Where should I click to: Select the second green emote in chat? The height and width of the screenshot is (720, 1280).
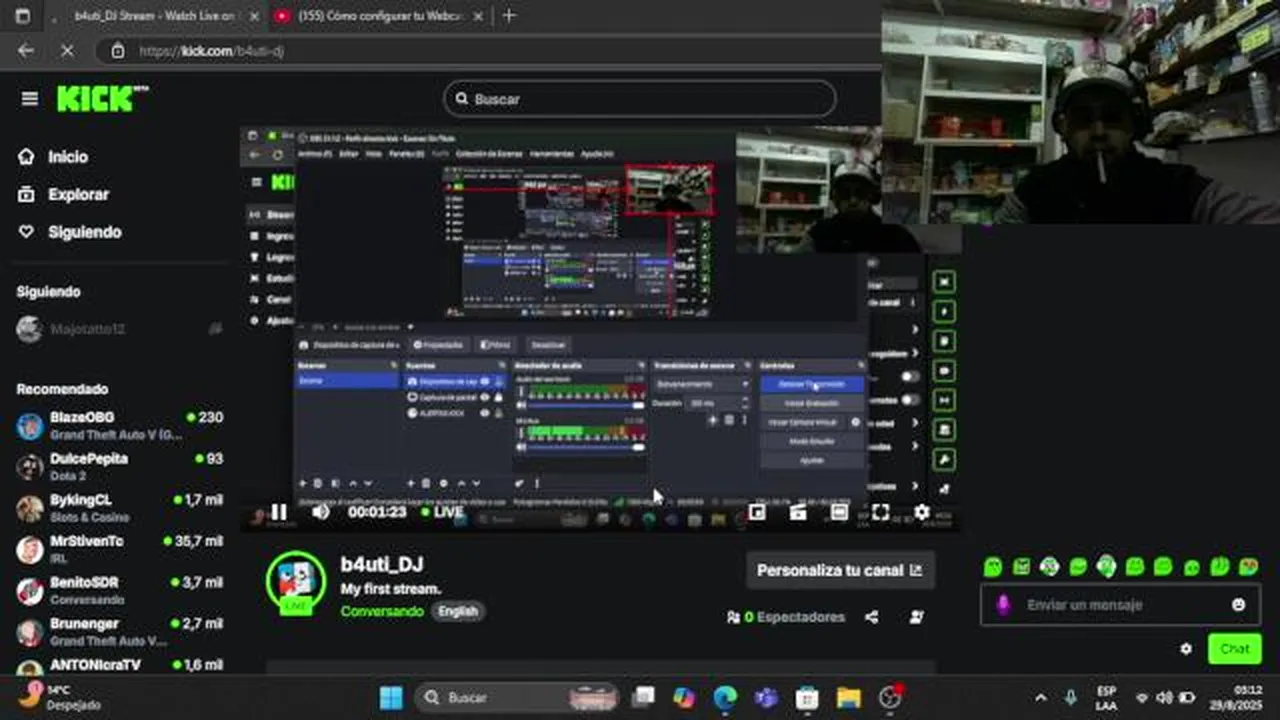click(x=1021, y=567)
